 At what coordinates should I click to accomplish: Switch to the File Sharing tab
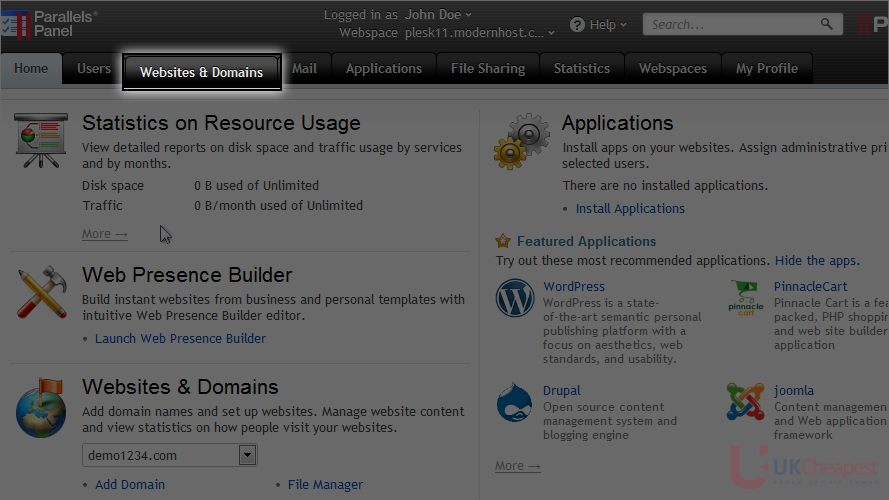(488, 69)
